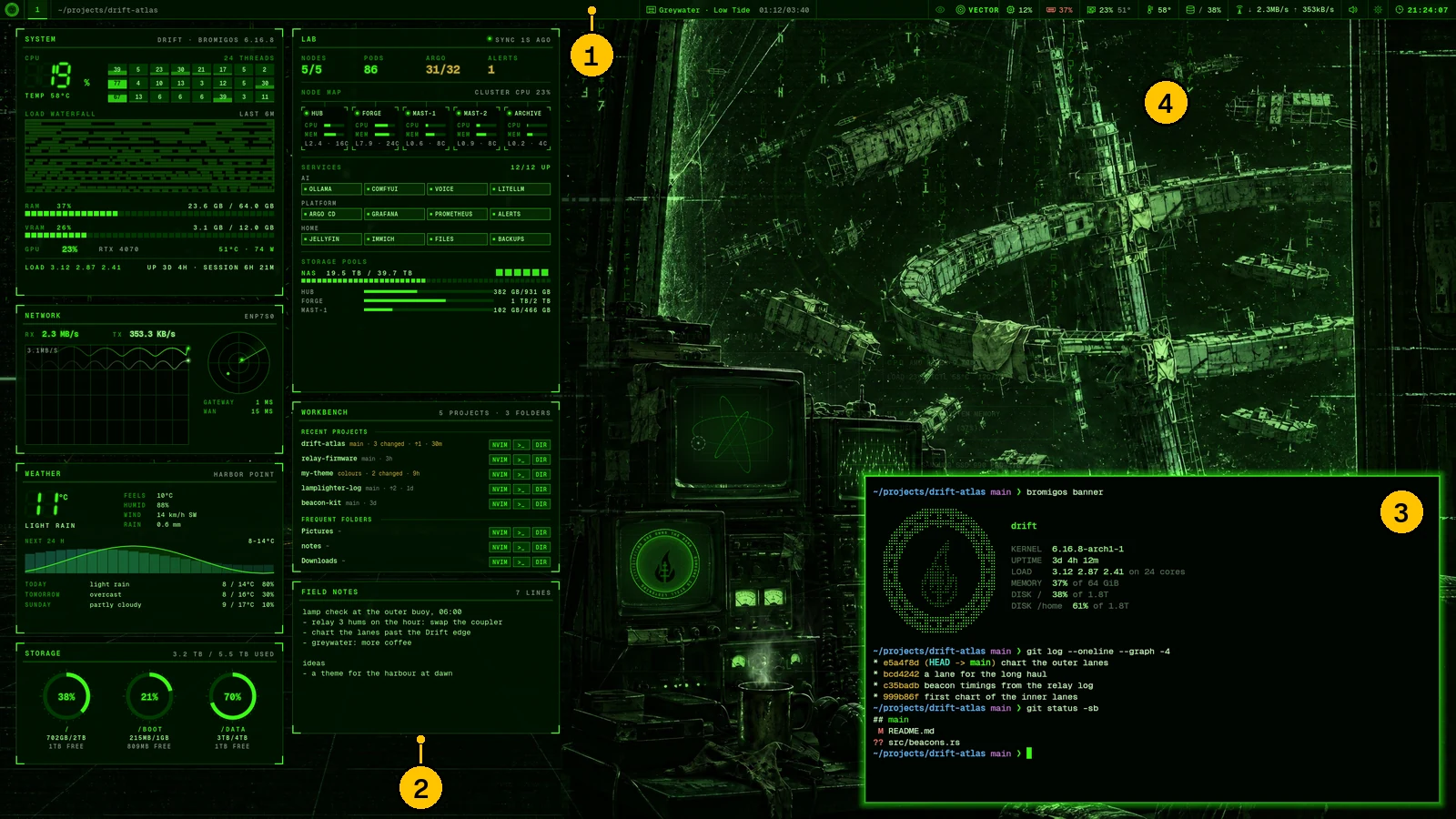
Task: Open the BACKUPS service
Action: tap(520, 239)
